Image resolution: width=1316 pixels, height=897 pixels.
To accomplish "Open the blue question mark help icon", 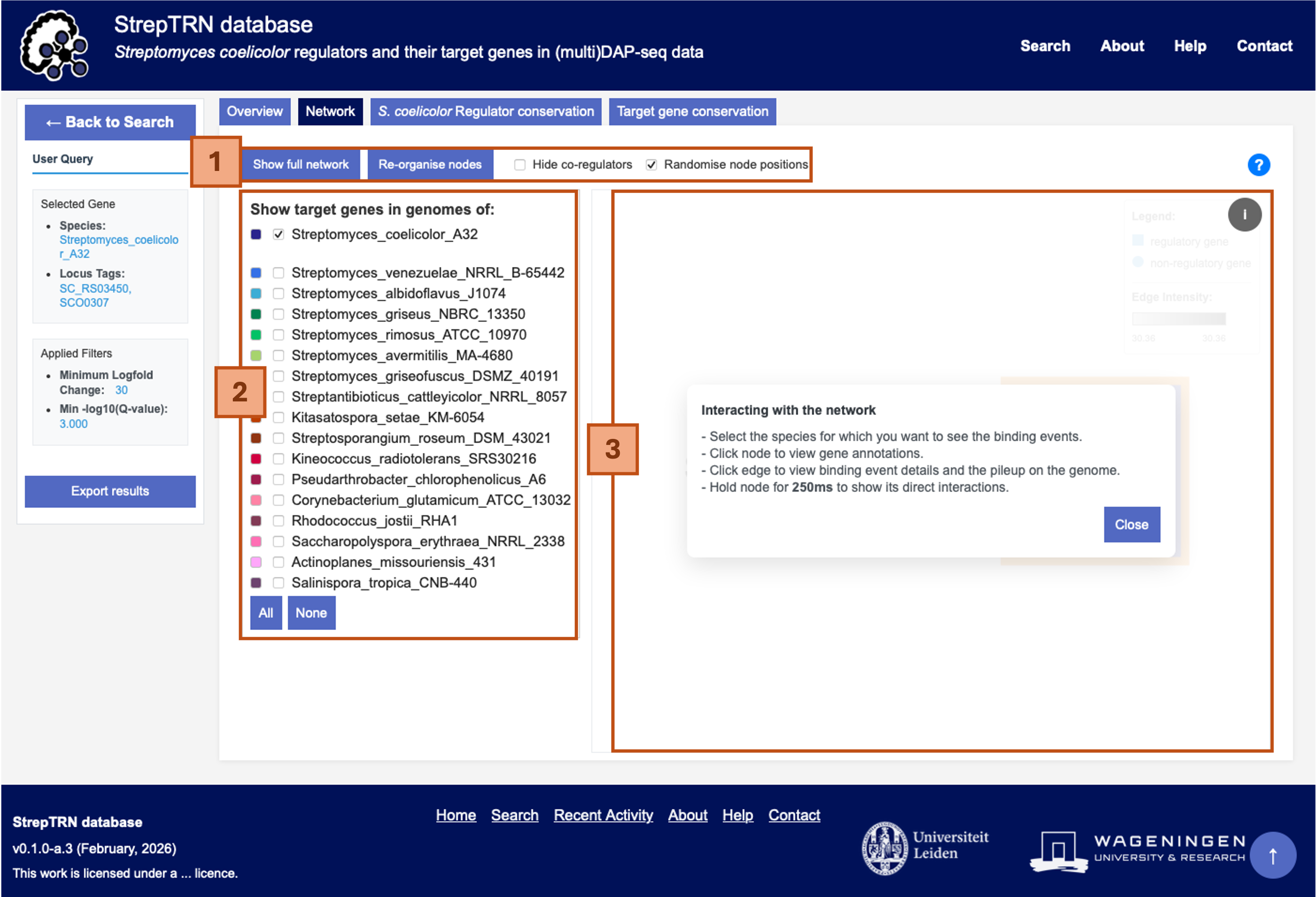I will point(1258,165).
